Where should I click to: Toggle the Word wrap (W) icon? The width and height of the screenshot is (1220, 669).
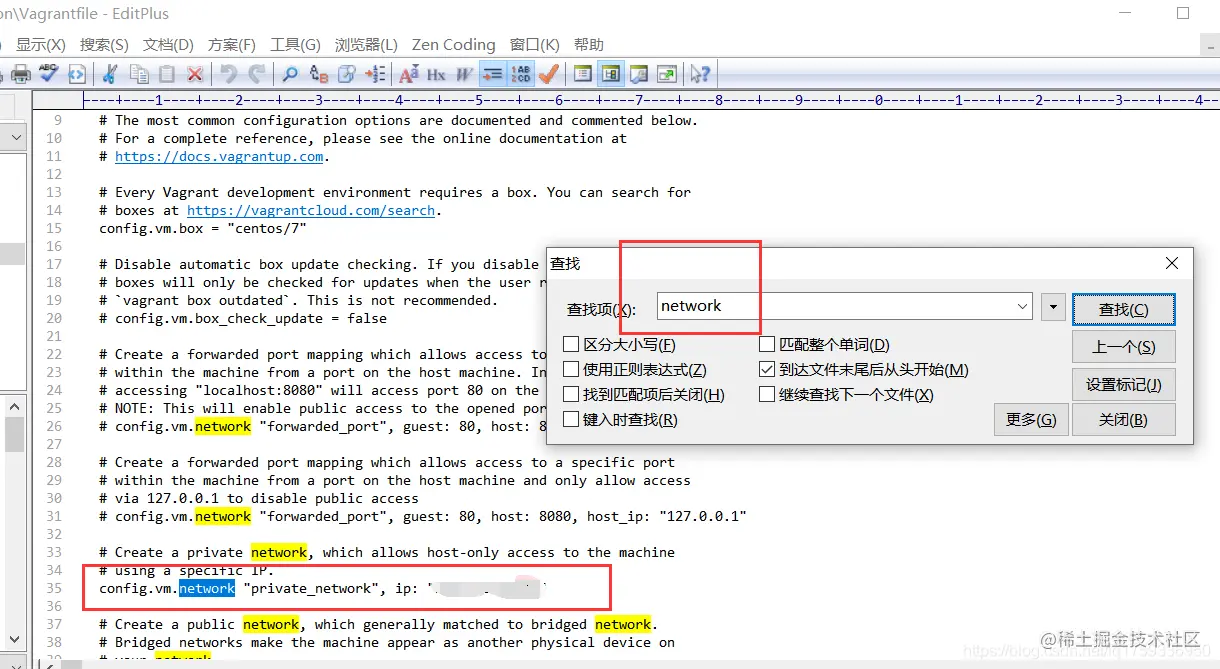tap(464, 74)
